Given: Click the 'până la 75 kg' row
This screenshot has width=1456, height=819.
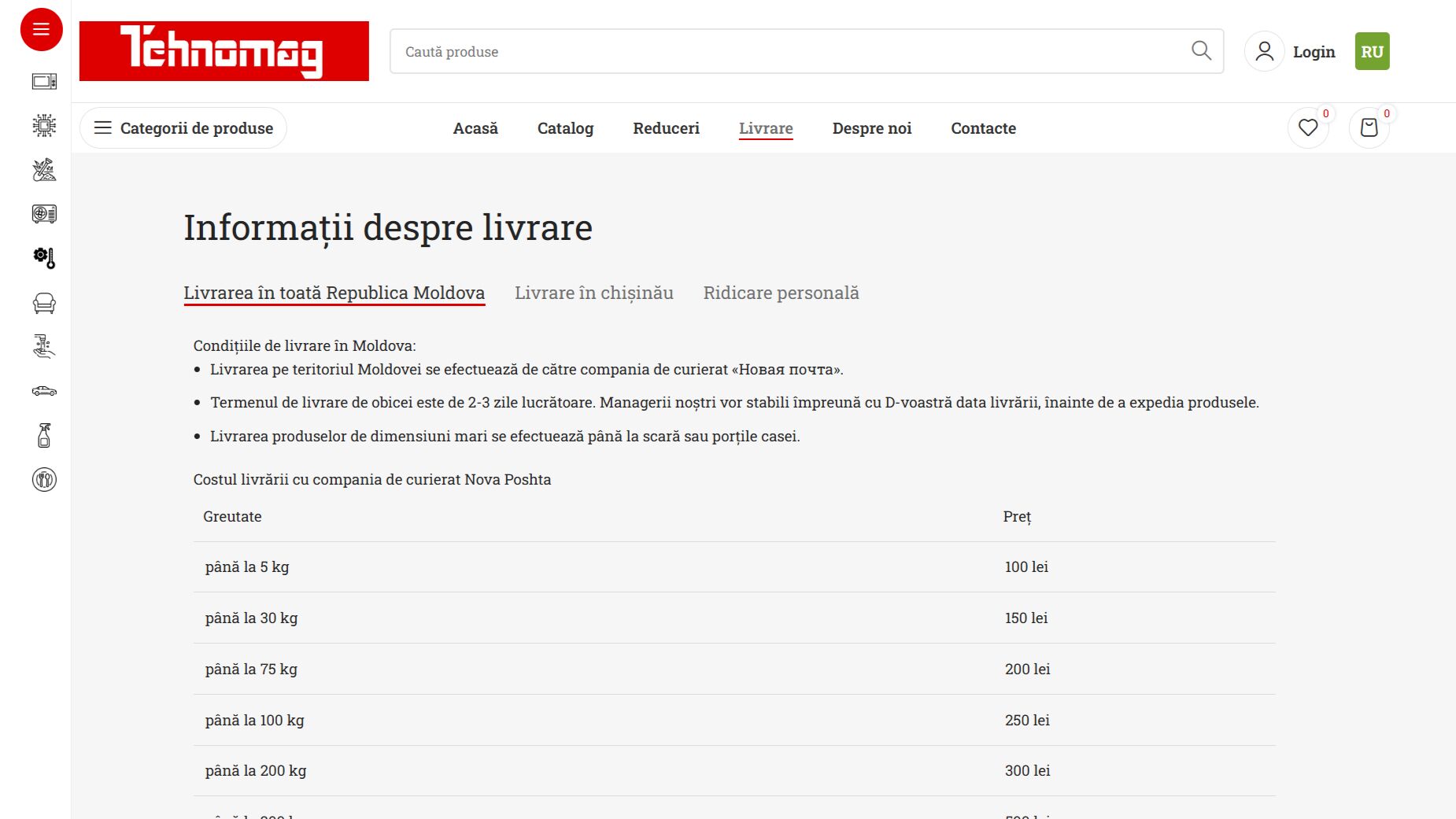Looking at the screenshot, I should point(734,670).
